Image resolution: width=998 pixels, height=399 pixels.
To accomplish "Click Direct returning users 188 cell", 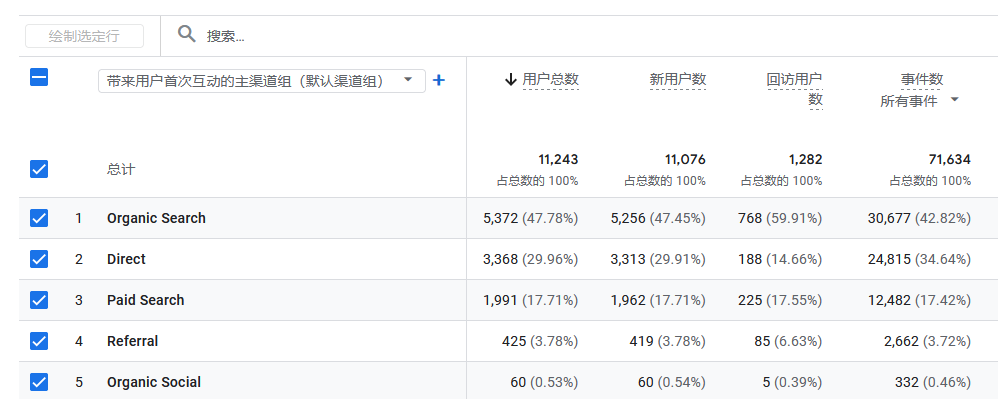I will [x=780, y=259].
